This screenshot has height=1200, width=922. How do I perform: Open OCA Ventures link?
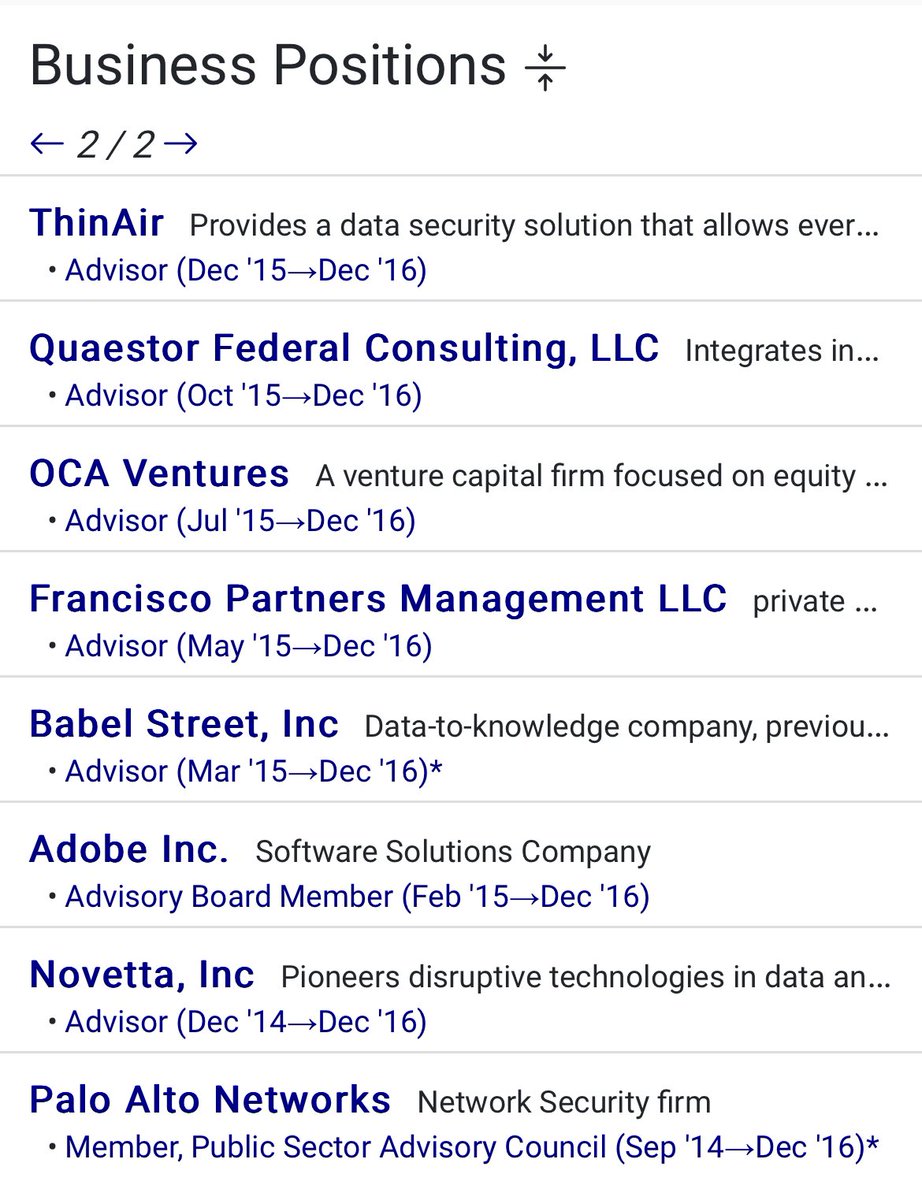(159, 473)
